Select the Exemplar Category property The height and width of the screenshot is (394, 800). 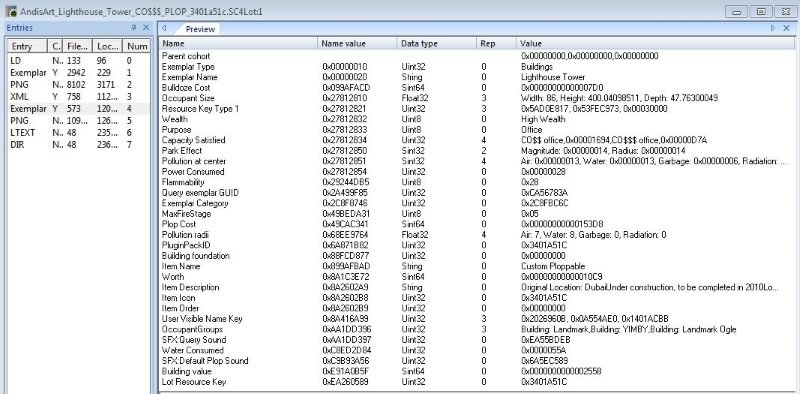(x=477, y=203)
